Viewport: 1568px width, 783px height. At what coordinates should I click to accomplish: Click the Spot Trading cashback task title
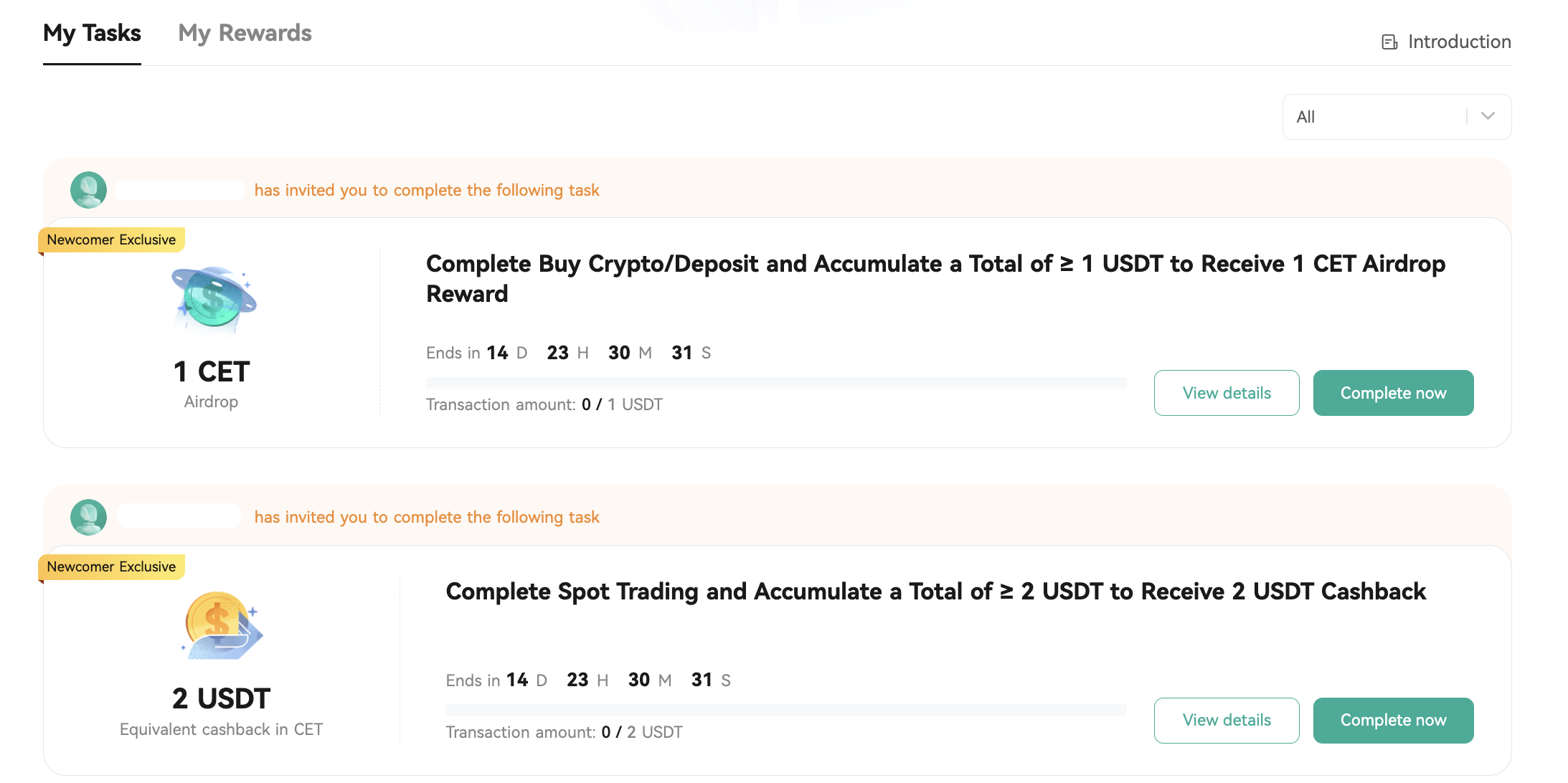(935, 592)
